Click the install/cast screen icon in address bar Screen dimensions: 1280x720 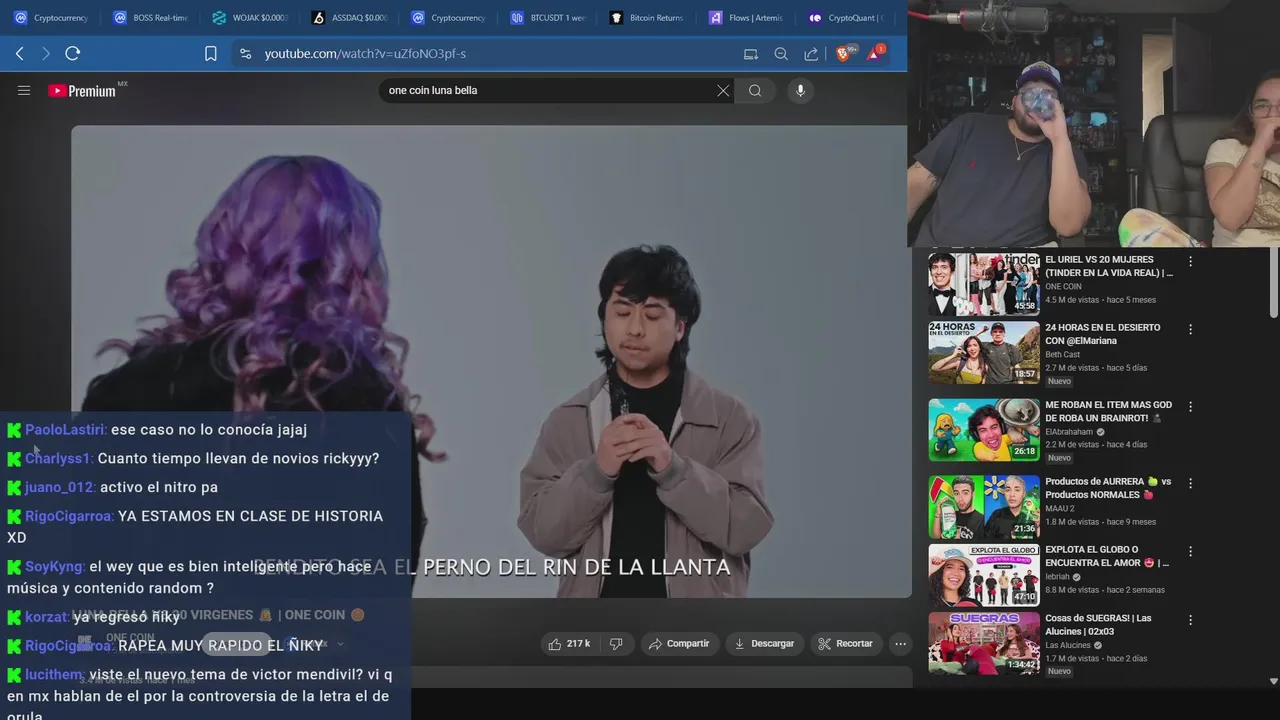coord(751,54)
